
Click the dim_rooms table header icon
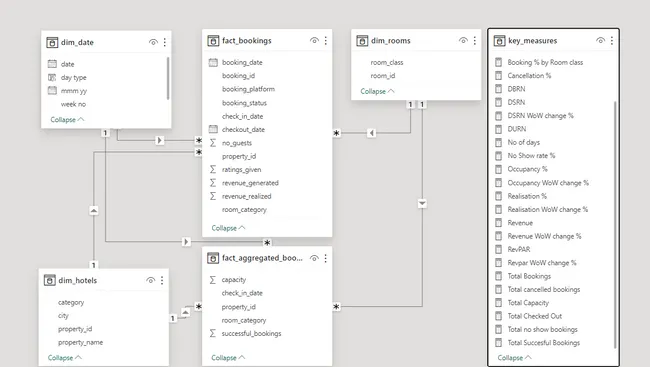click(362, 41)
